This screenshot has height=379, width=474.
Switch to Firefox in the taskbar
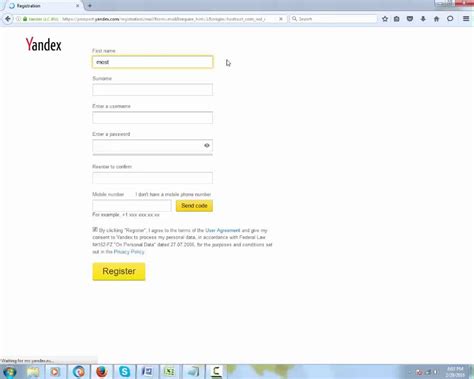(102, 372)
